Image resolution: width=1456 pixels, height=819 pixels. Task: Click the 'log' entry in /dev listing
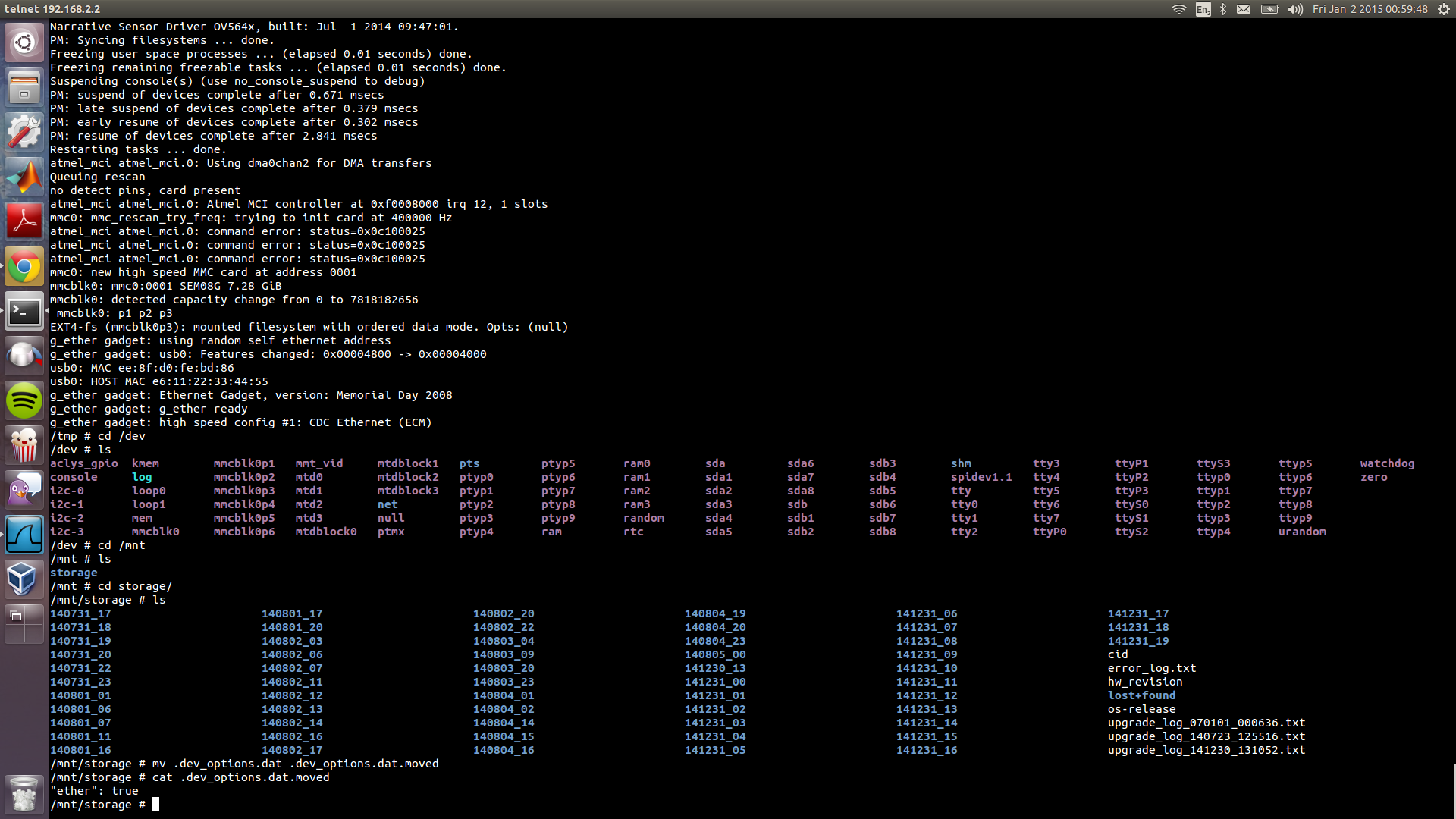(142, 477)
